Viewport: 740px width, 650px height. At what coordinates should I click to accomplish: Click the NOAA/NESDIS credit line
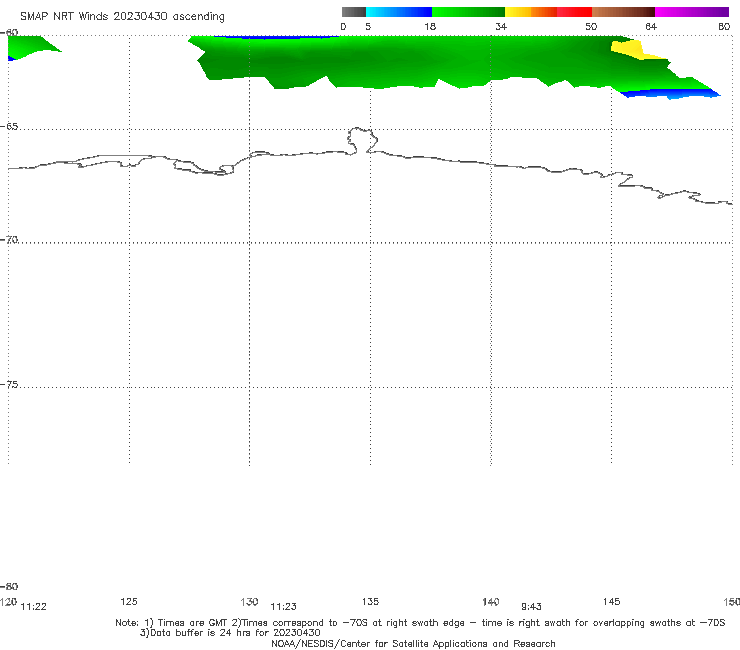pos(413,643)
